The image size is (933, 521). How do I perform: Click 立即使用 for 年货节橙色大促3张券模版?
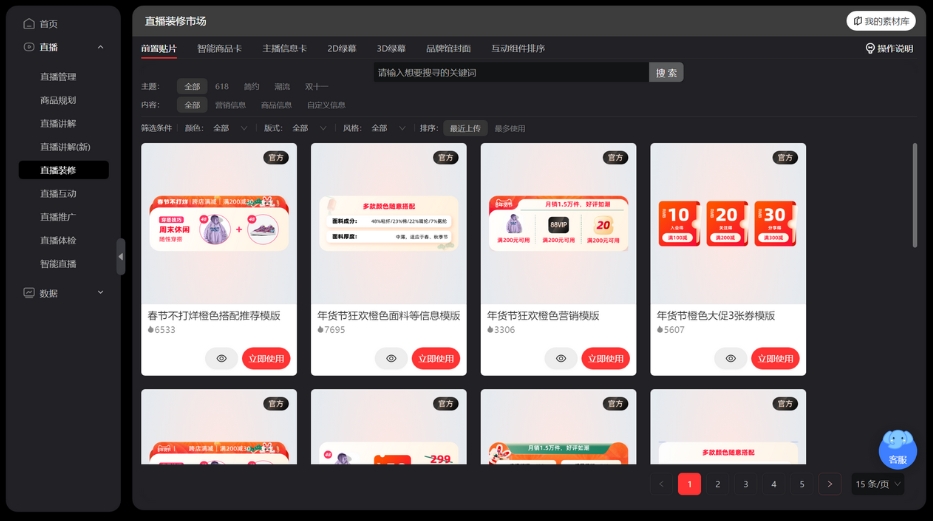[x=775, y=358]
